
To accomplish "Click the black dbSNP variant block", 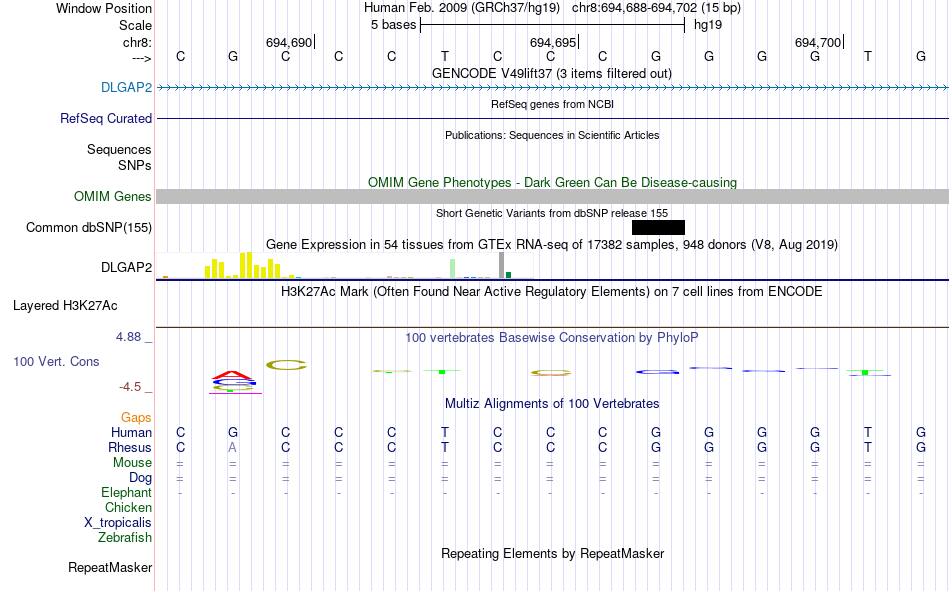I will (x=658, y=227).
